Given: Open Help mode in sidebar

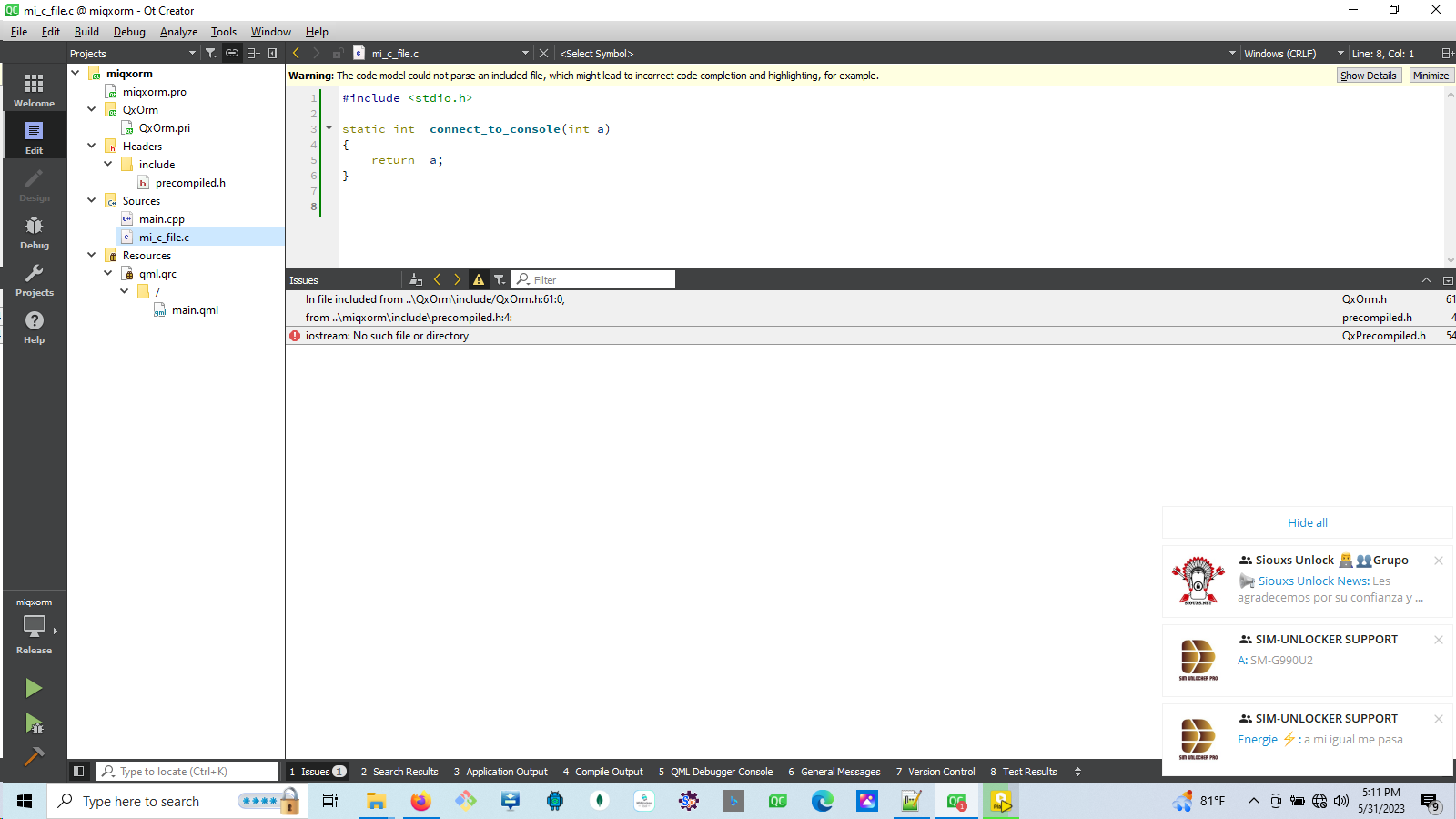Looking at the screenshot, I should 34,327.
